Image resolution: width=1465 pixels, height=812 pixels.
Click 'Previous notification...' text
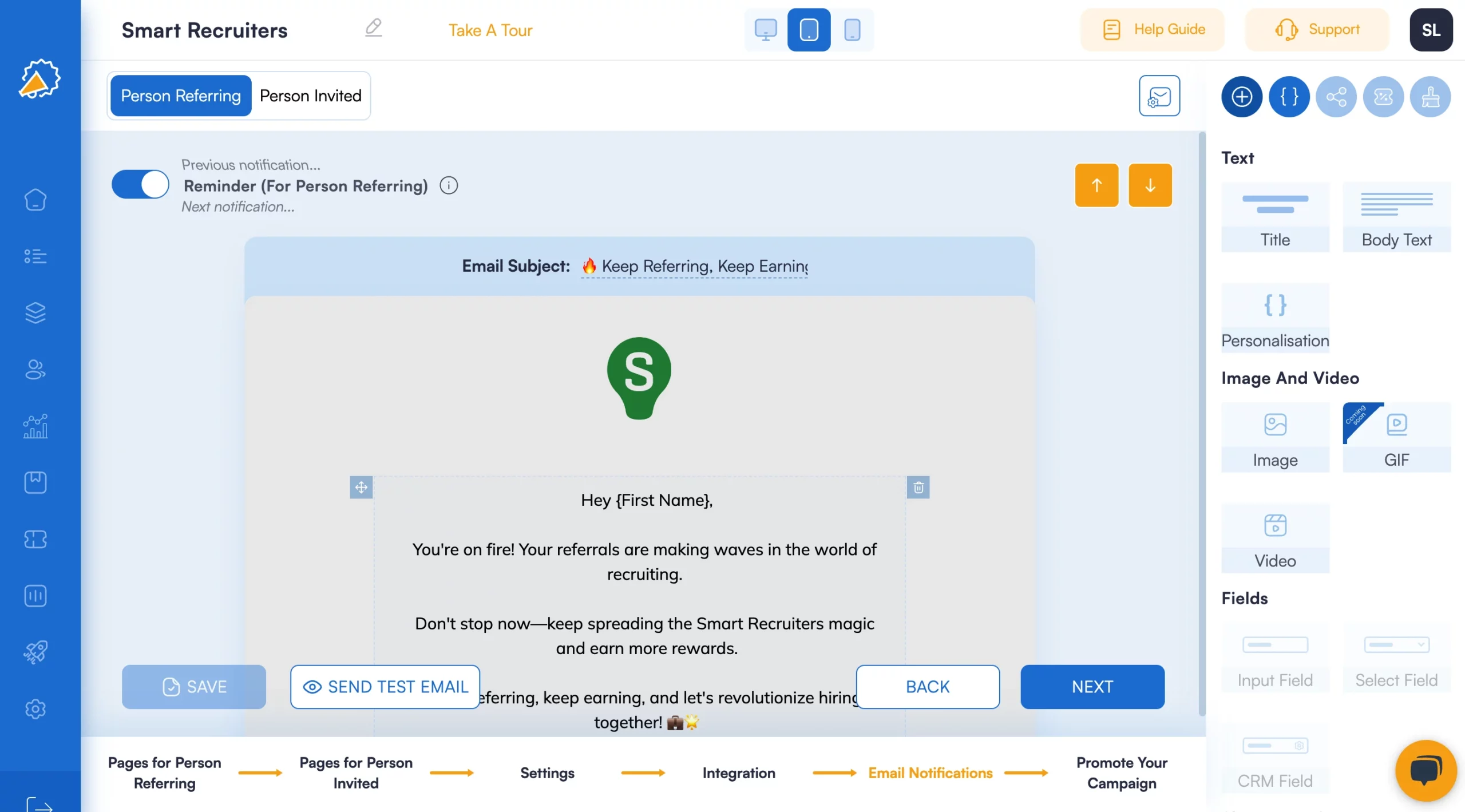coord(251,165)
